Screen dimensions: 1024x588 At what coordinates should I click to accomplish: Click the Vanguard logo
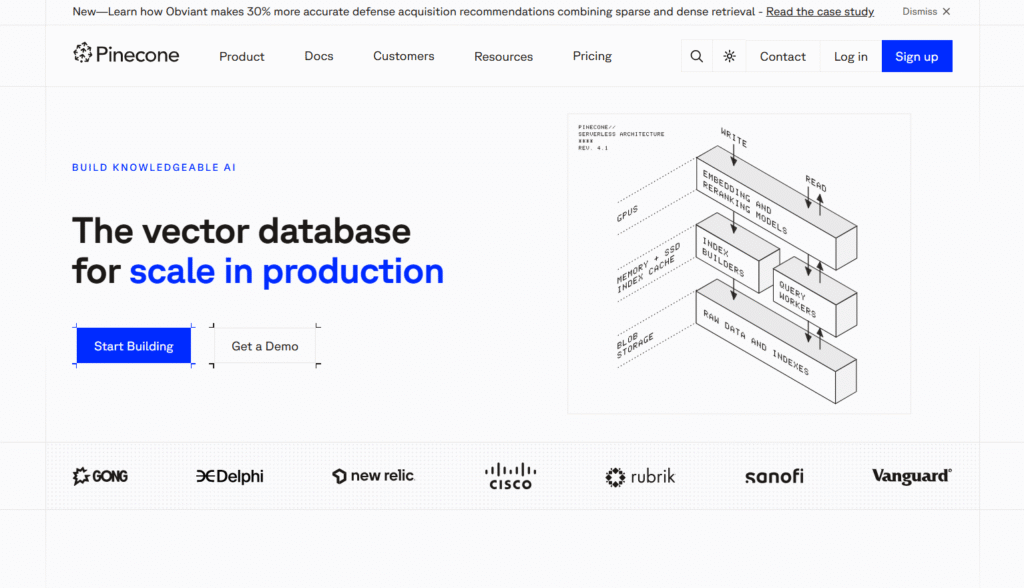click(x=912, y=476)
